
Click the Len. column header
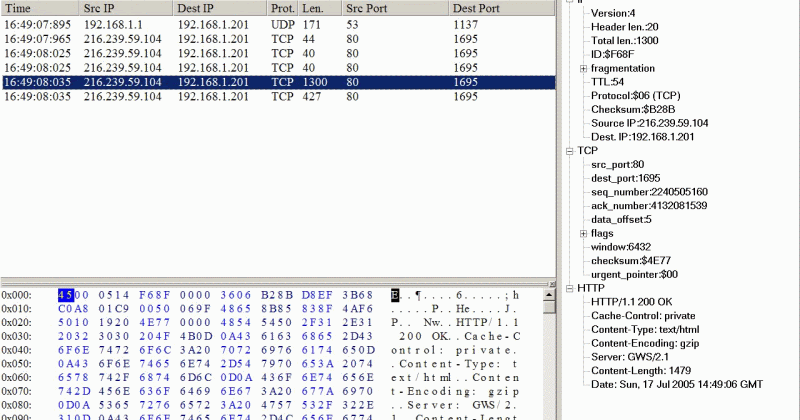(x=320, y=8)
